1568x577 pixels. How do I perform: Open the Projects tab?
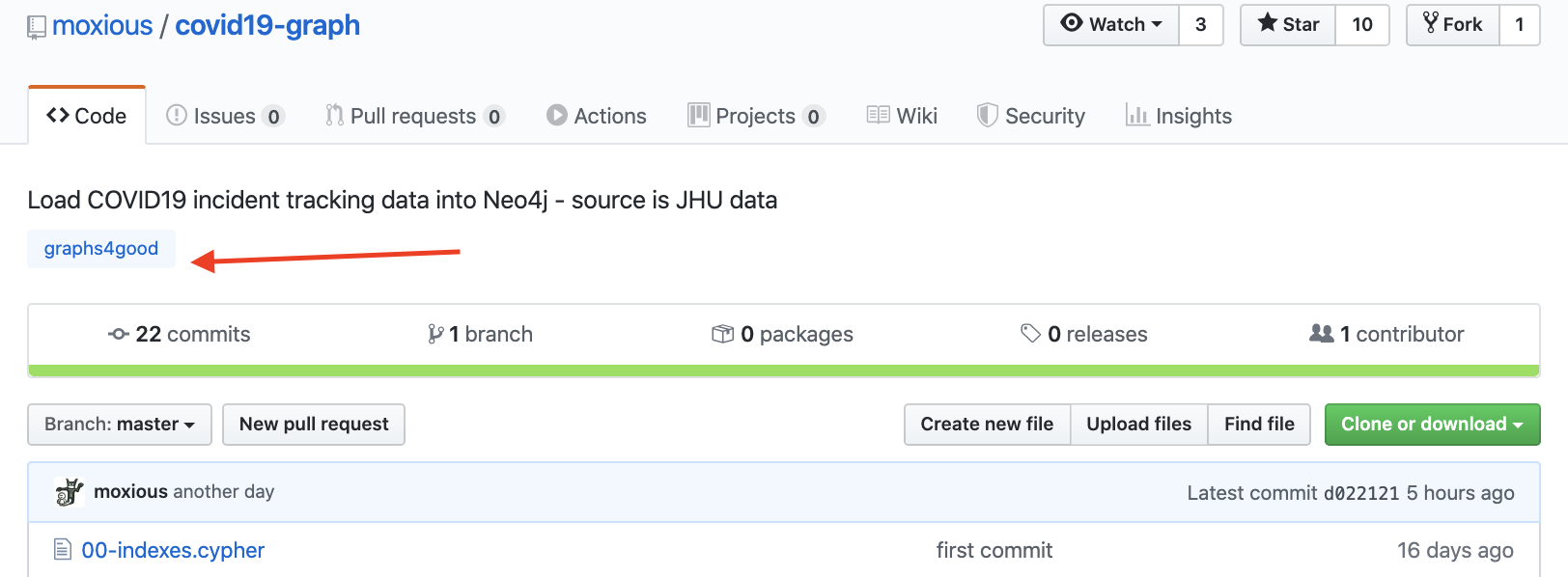coord(756,116)
